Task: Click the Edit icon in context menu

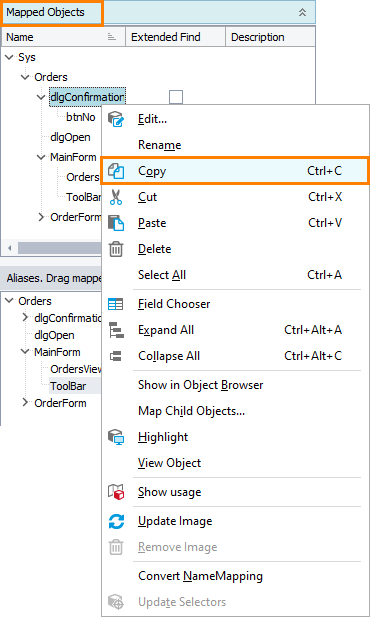Action: point(116,119)
